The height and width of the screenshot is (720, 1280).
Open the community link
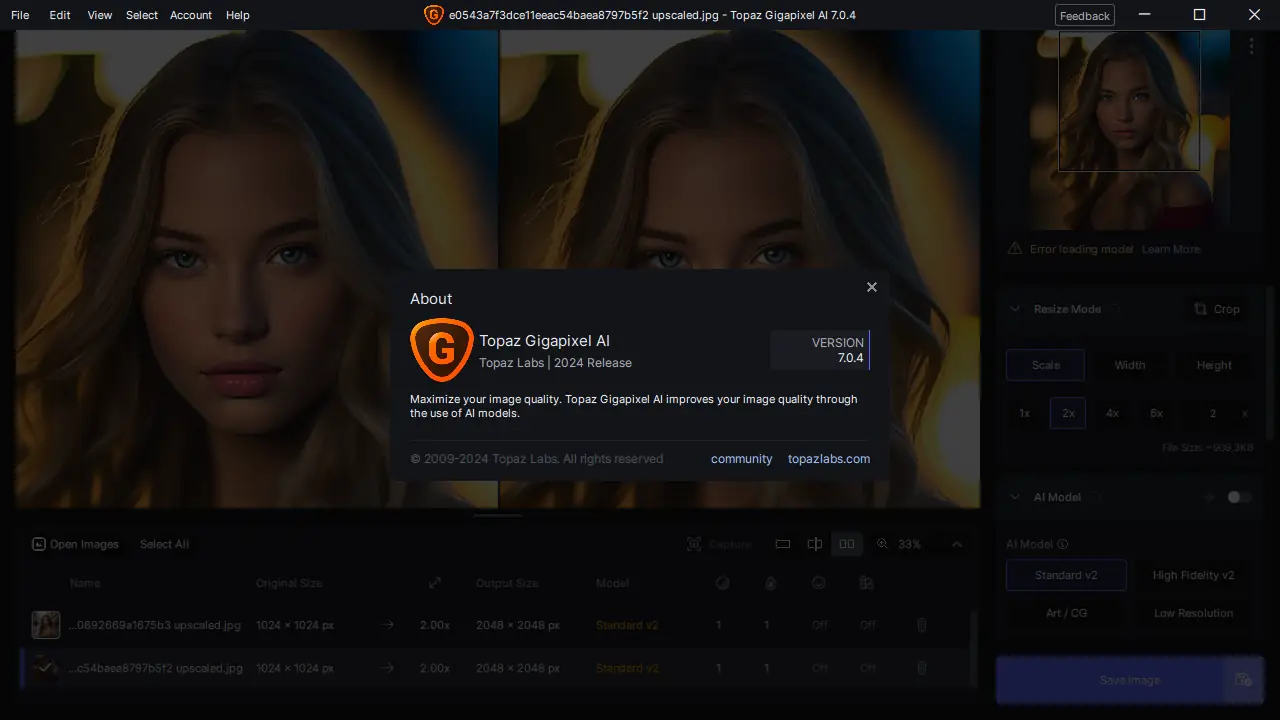click(742, 459)
